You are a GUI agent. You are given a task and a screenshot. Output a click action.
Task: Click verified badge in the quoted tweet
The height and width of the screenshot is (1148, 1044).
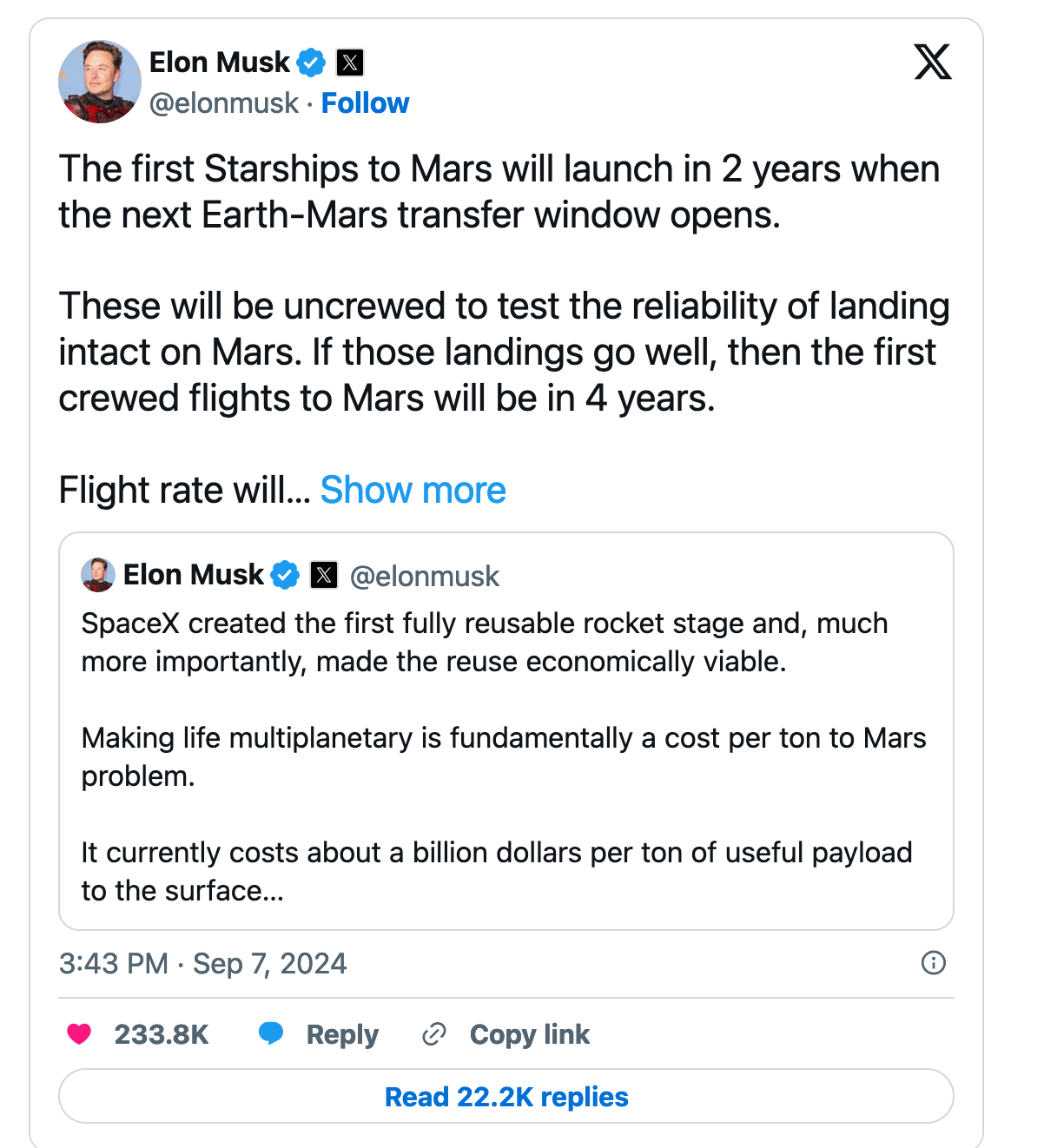tap(285, 575)
